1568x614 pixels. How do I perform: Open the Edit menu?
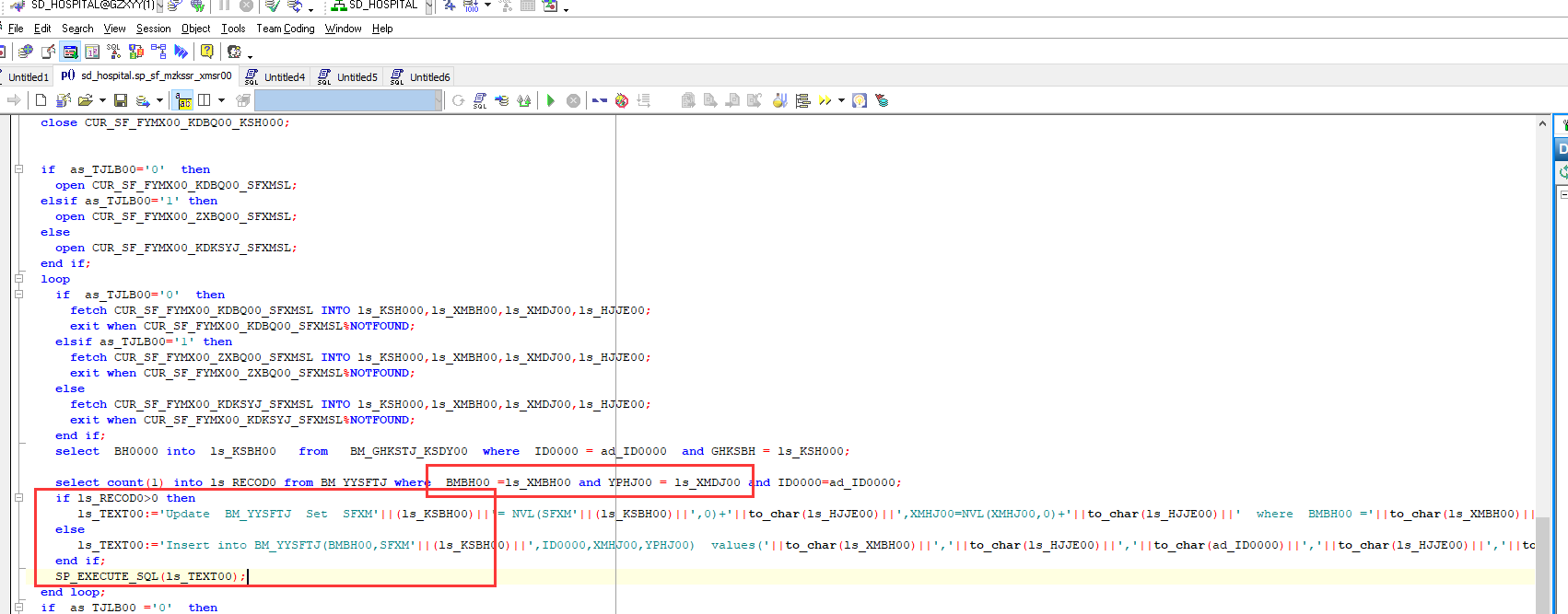click(42, 29)
